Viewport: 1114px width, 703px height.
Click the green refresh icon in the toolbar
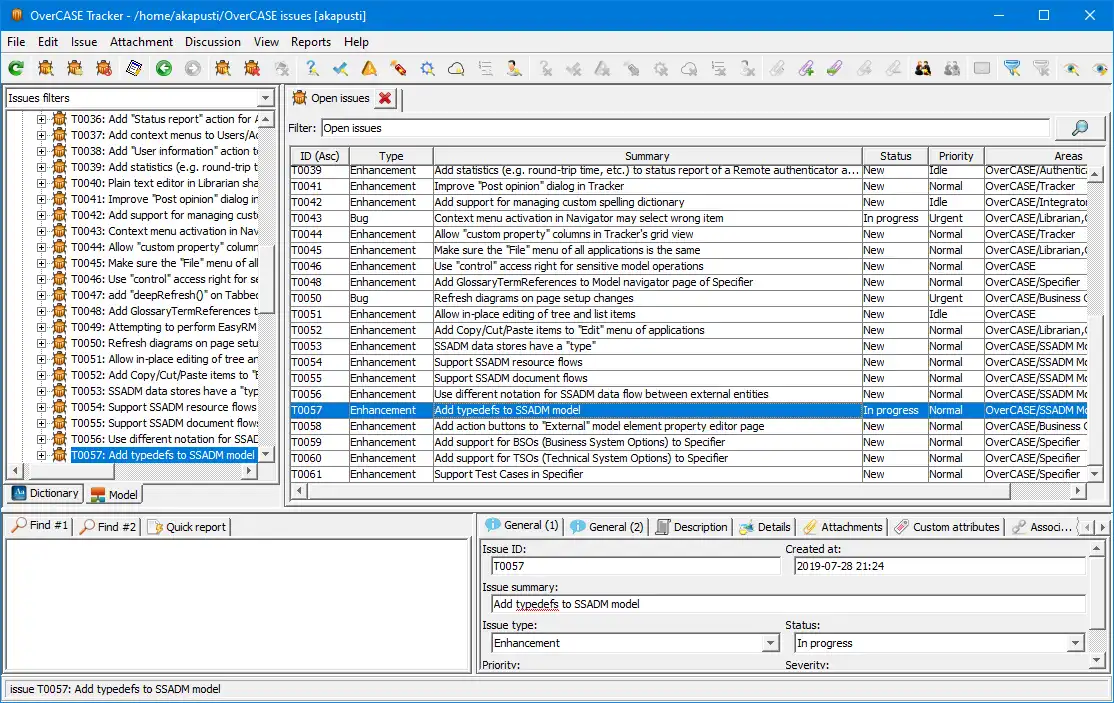point(16,69)
